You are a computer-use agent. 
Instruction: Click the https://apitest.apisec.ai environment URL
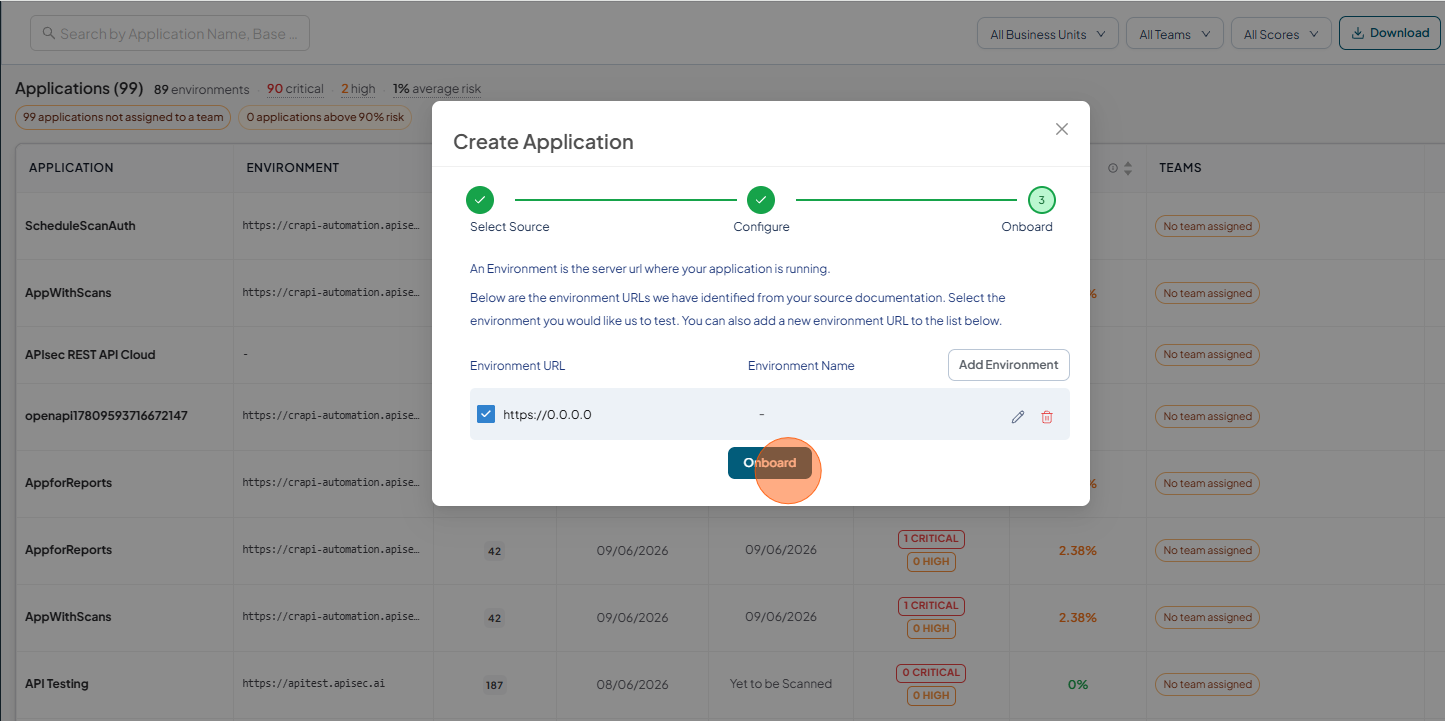[314, 684]
